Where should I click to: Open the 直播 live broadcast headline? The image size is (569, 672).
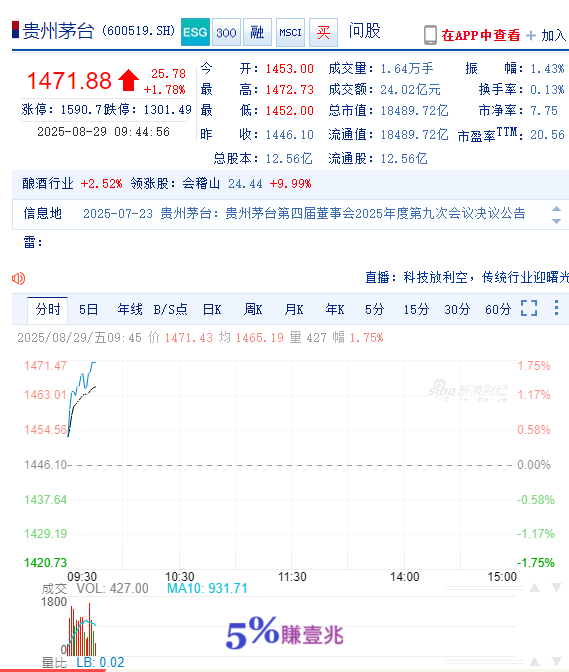[467, 277]
